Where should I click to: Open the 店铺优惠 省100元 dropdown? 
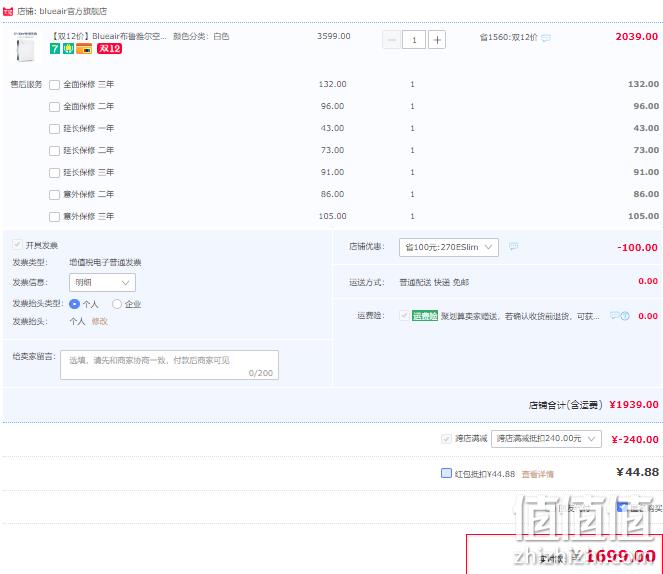click(449, 247)
